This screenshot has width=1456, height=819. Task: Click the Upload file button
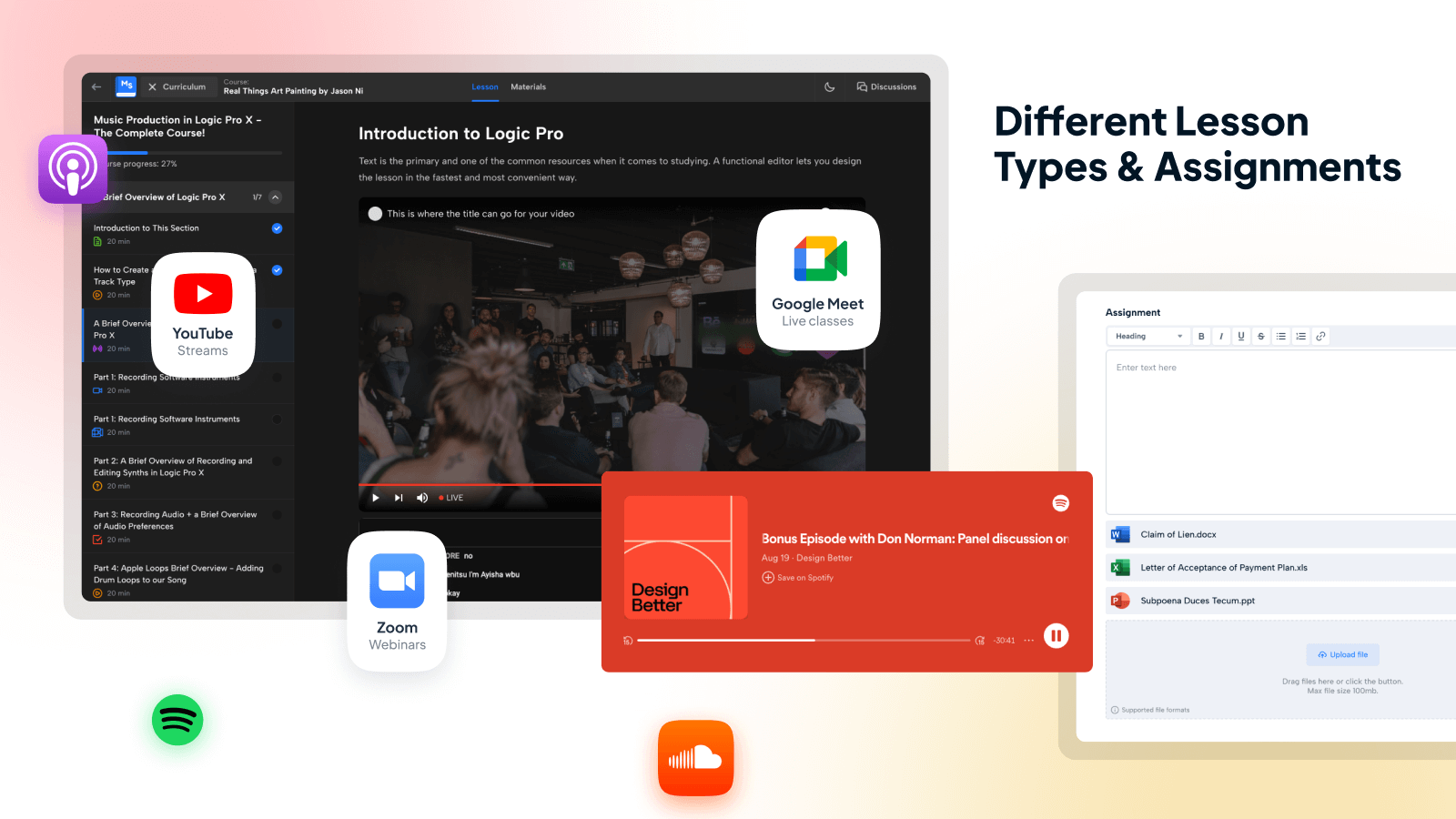1343,655
